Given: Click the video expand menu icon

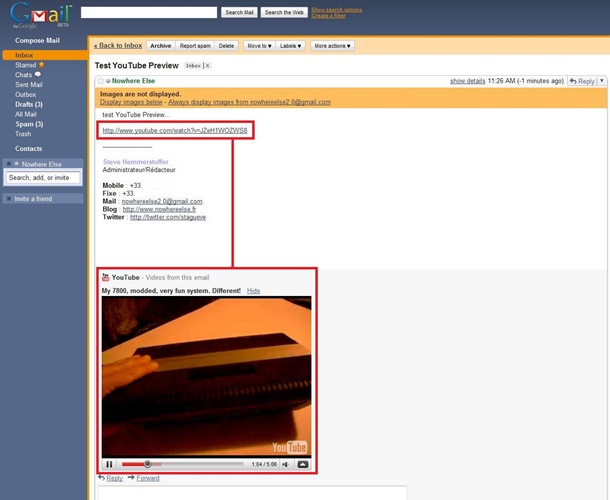Looking at the screenshot, I should coord(303,464).
